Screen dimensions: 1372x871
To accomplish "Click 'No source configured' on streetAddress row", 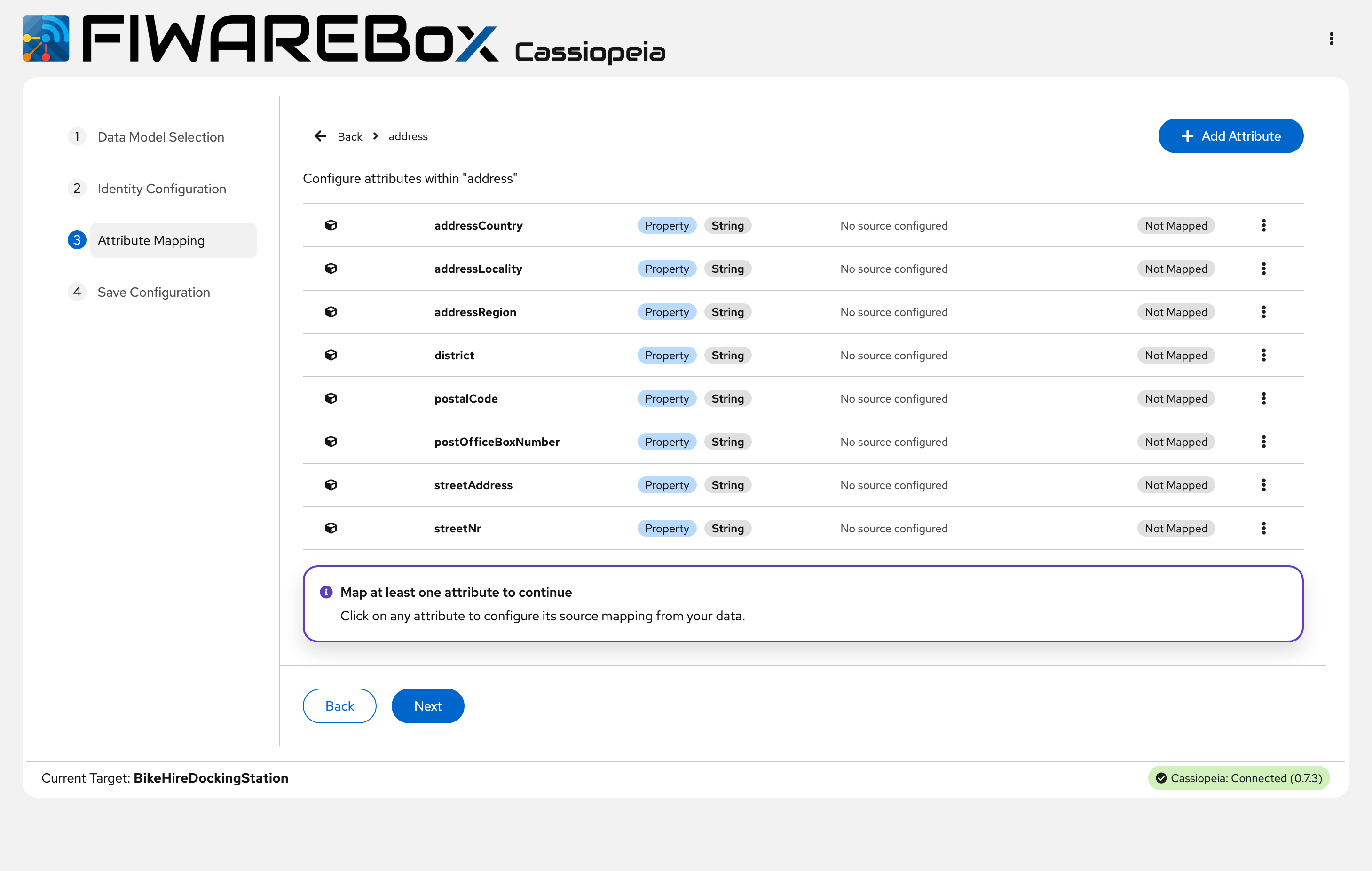I will click(x=894, y=485).
